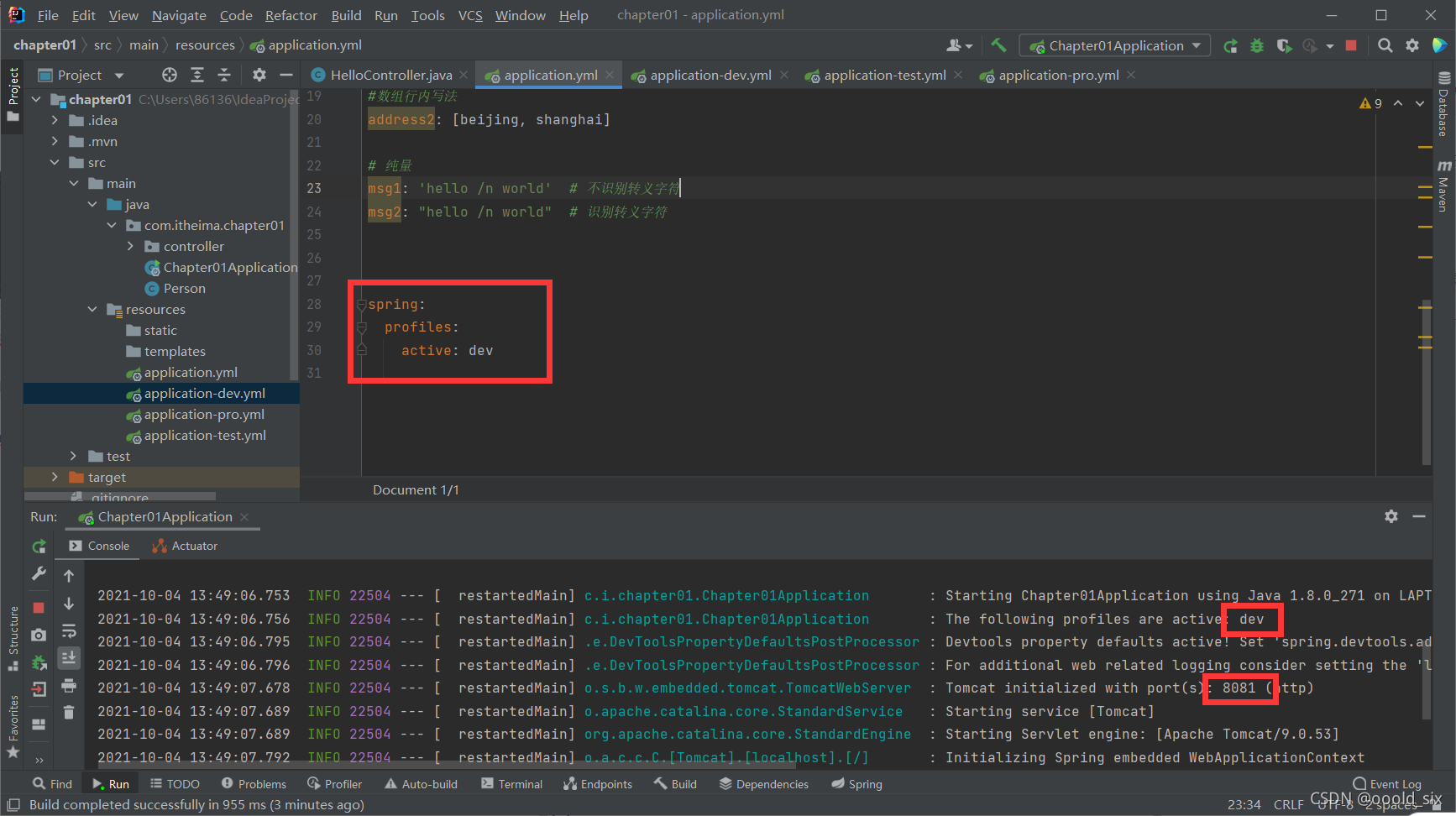Take thread dump camera icon
This screenshot has height=816, width=1456.
[x=39, y=635]
